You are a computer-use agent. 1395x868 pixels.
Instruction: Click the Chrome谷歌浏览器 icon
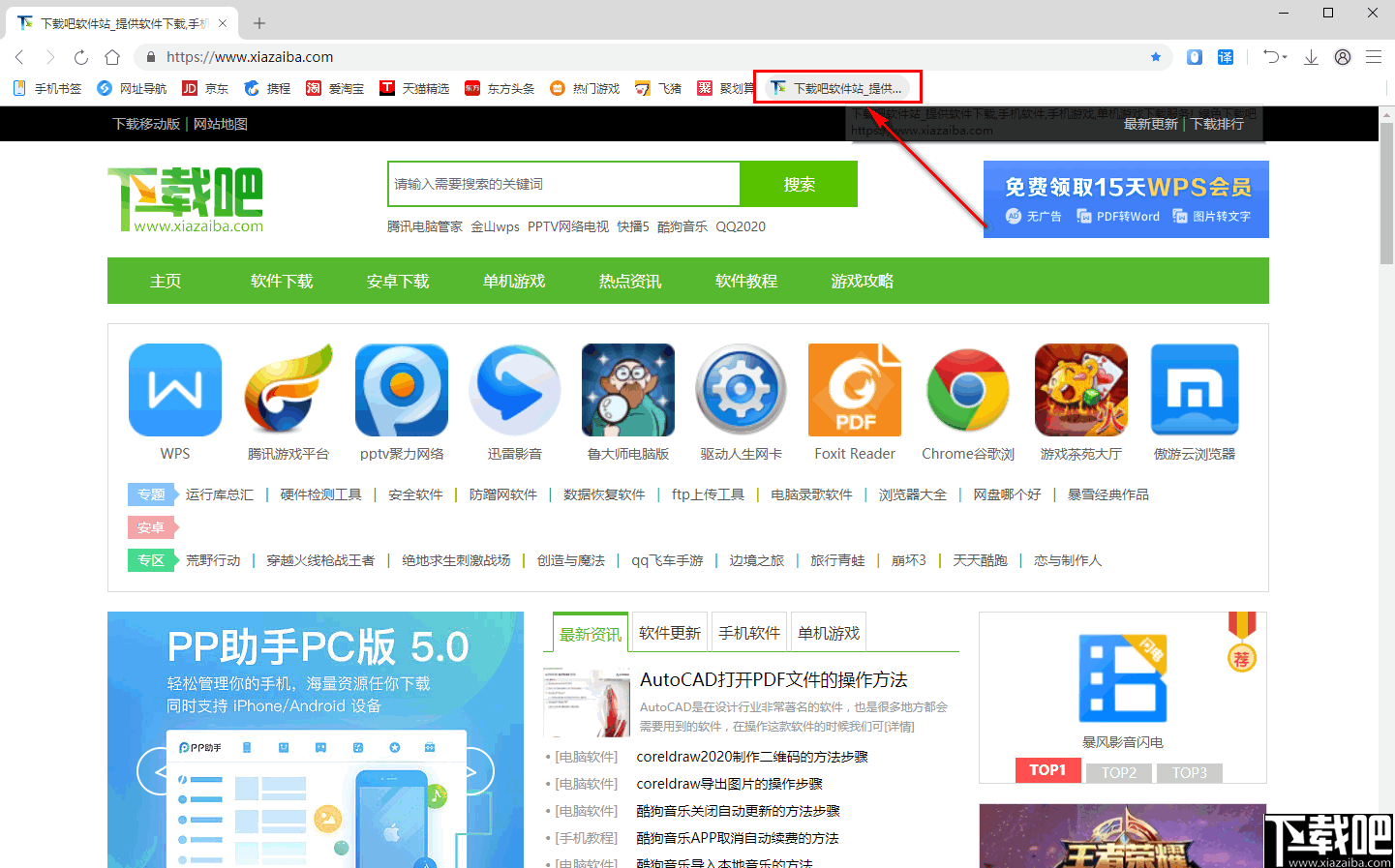pyautogui.click(x=968, y=390)
